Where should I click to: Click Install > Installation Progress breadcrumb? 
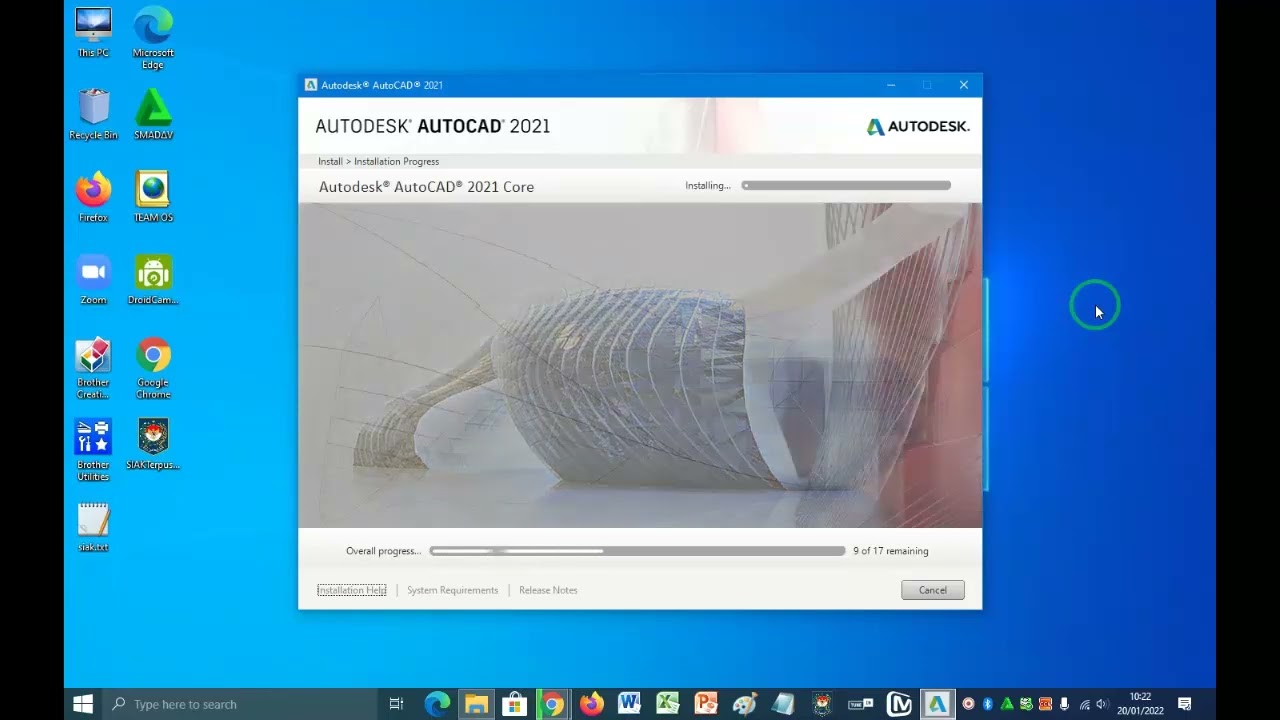[x=379, y=161]
